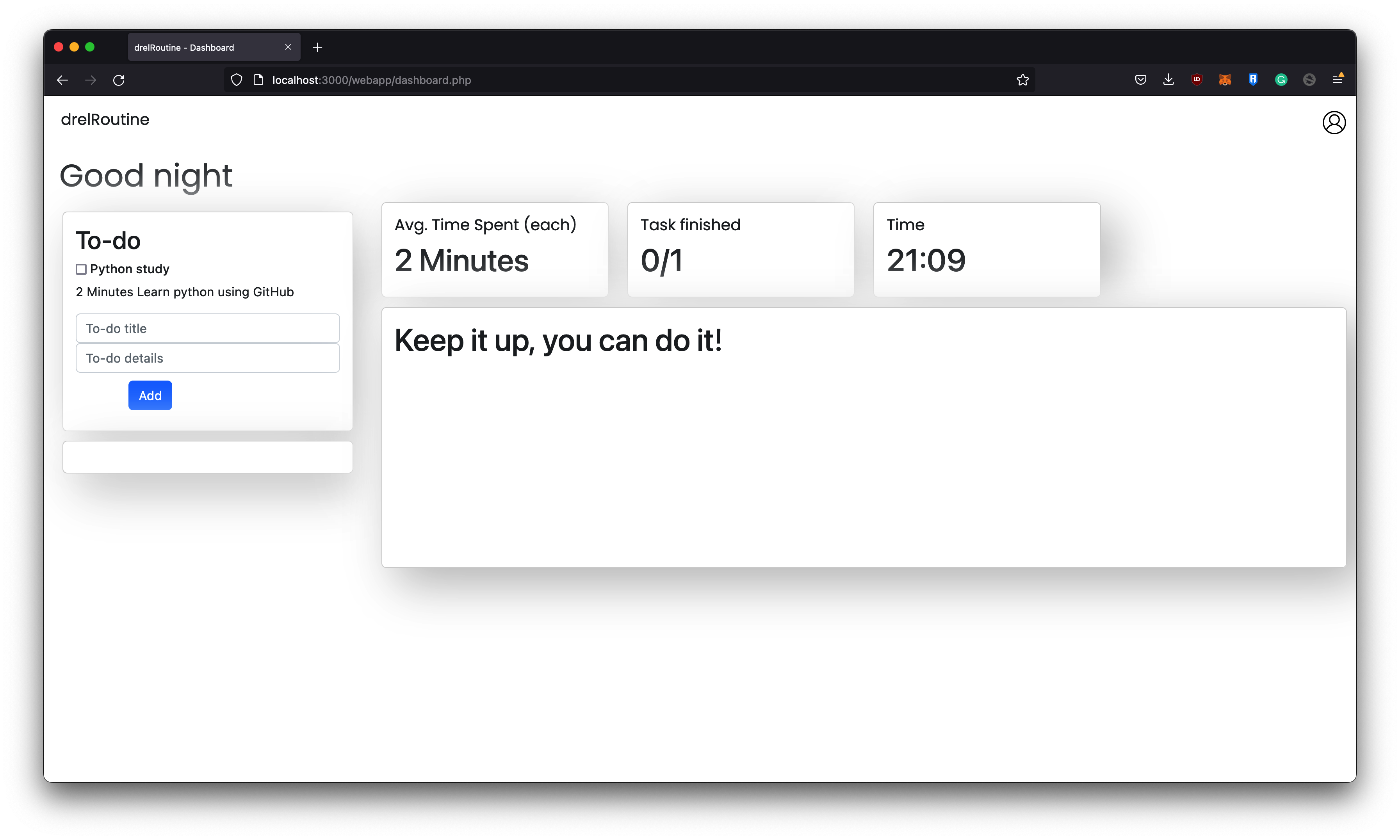This screenshot has height=840, width=1400.
Task: Open the Firefox downloads panel
Action: click(1168, 80)
